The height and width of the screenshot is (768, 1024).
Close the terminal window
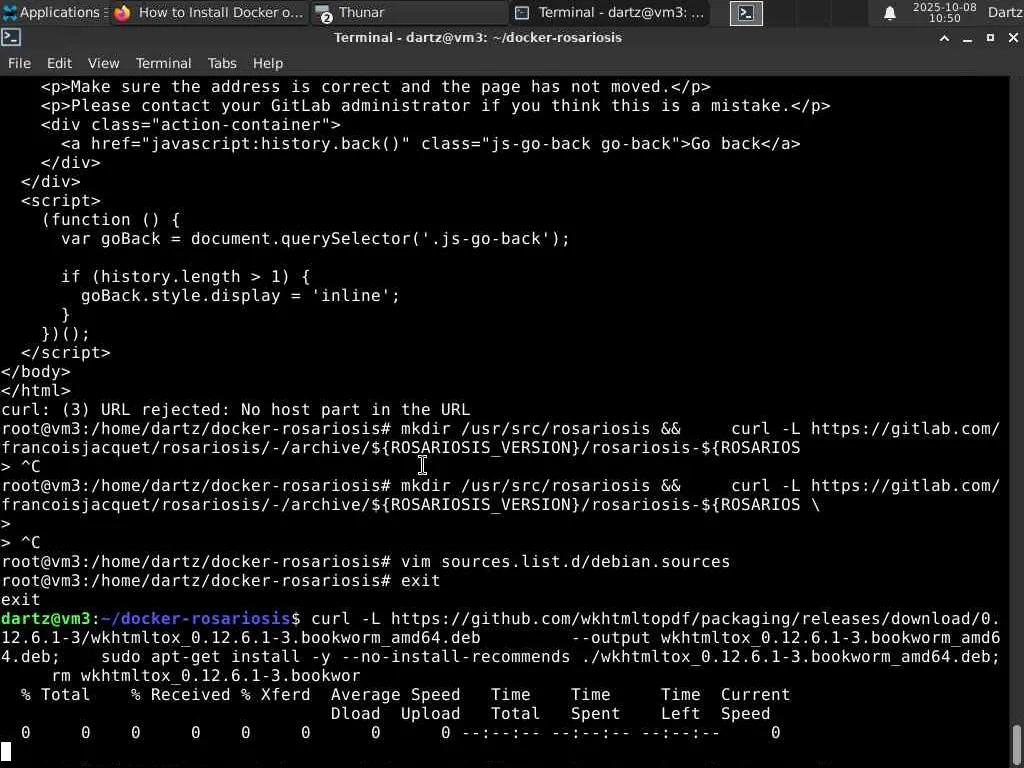[1013, 38]
